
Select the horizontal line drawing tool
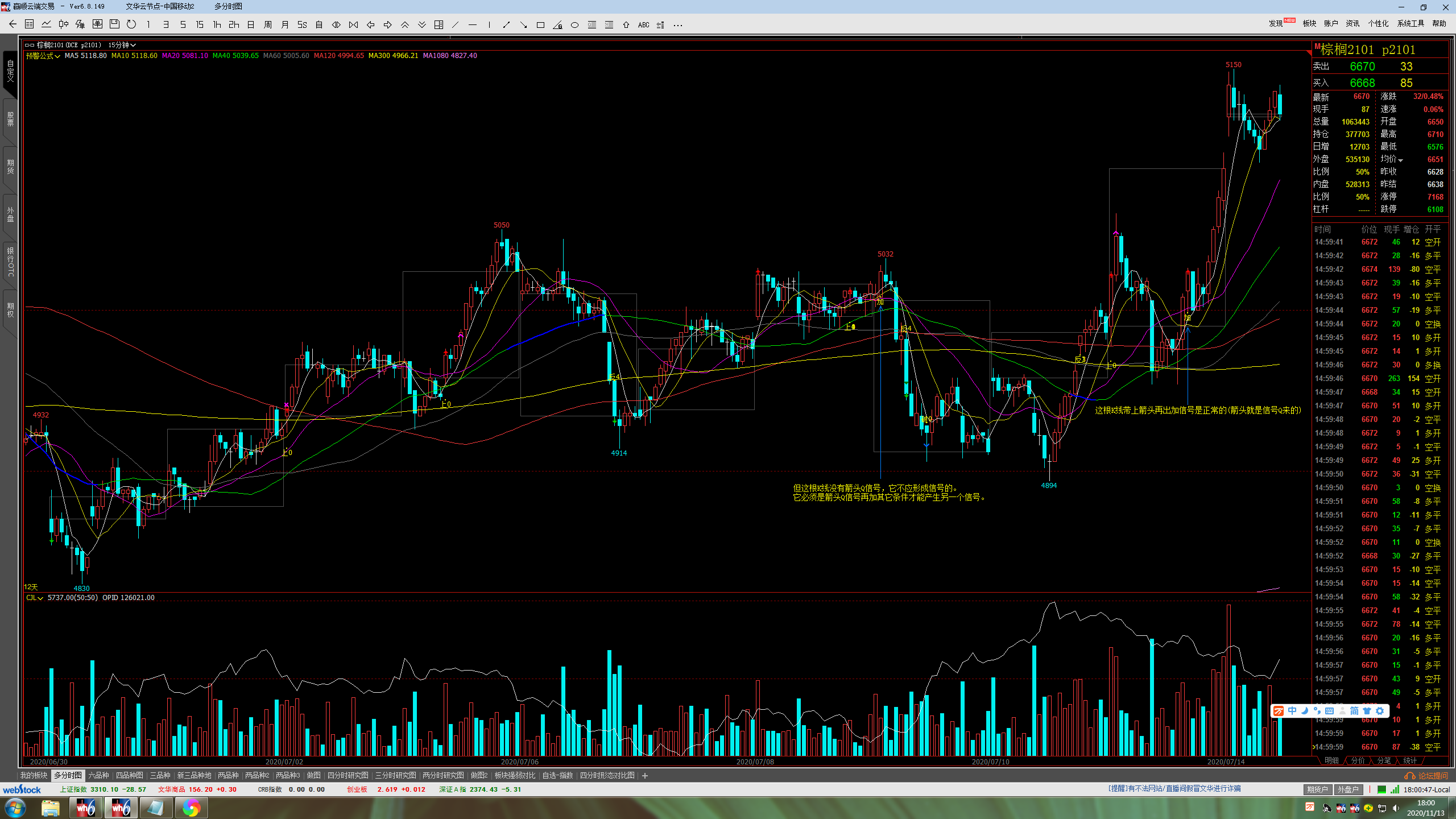tap(472, 25)
